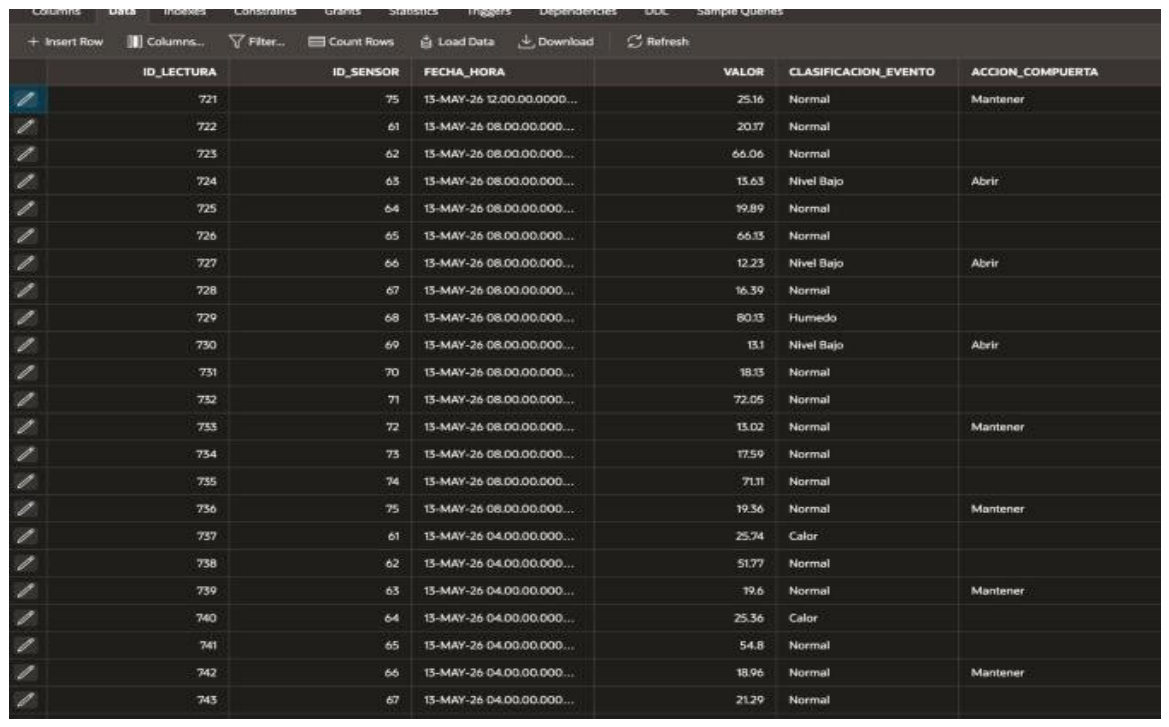Click pencil icon beside ID_LECTURA 731
Viewport: 1169px width, 727px height.
click(x=26, y=372)
